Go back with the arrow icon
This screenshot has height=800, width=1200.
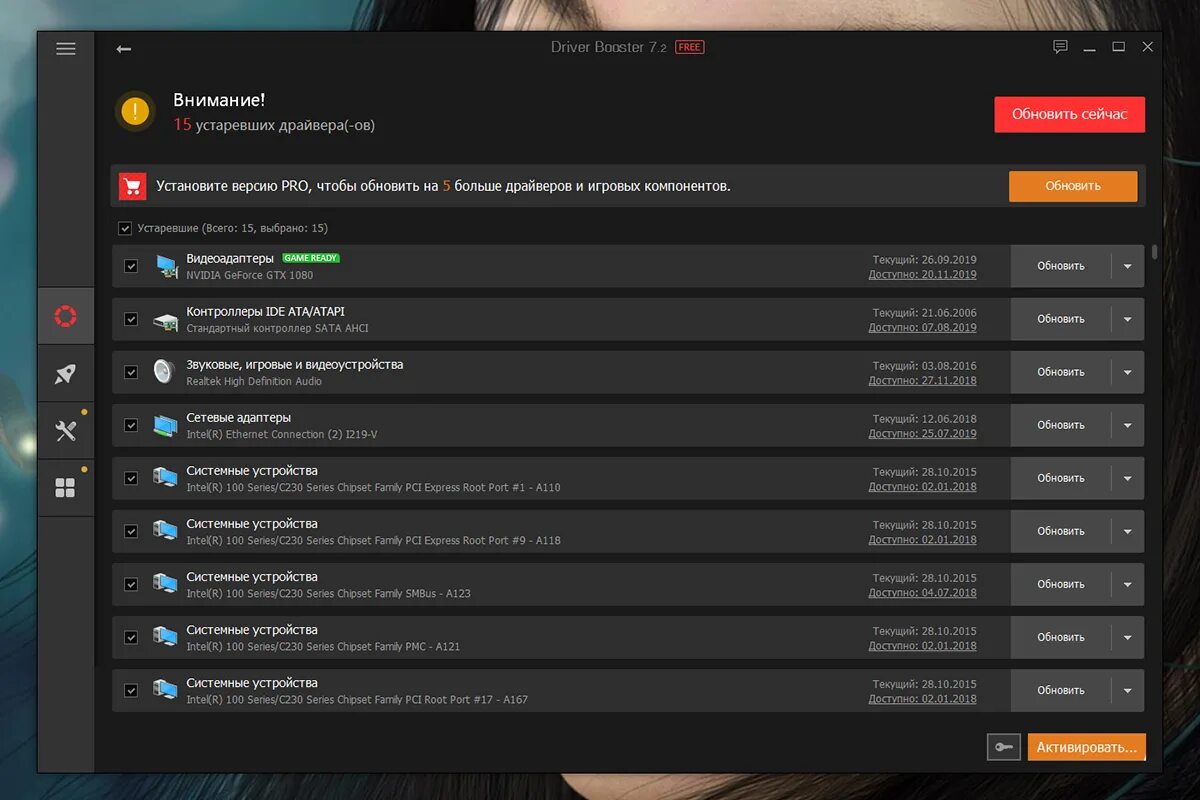coord(123,48)
